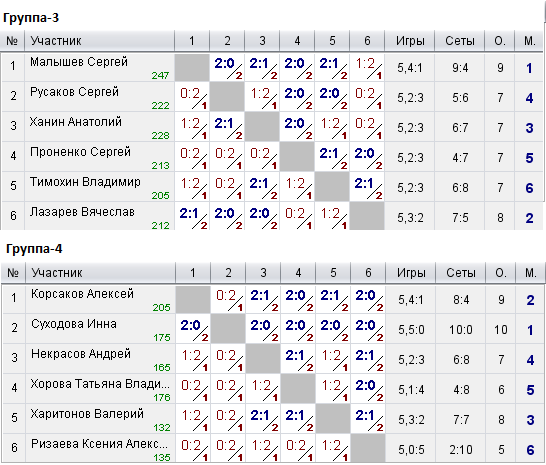Open Корсаков Алексей's 0:2 loss cell
The image size is (546, 465).
click(228, 300)
